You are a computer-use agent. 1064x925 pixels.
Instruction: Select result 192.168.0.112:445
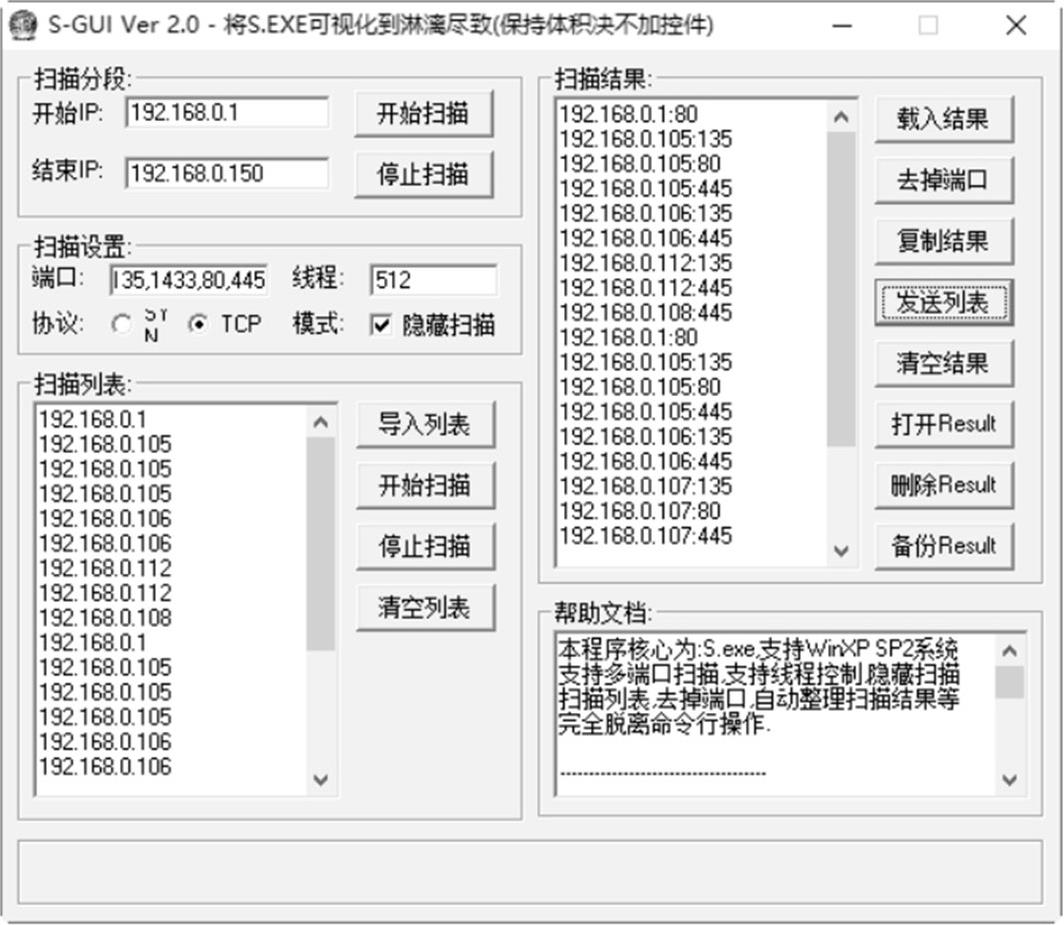646,288
